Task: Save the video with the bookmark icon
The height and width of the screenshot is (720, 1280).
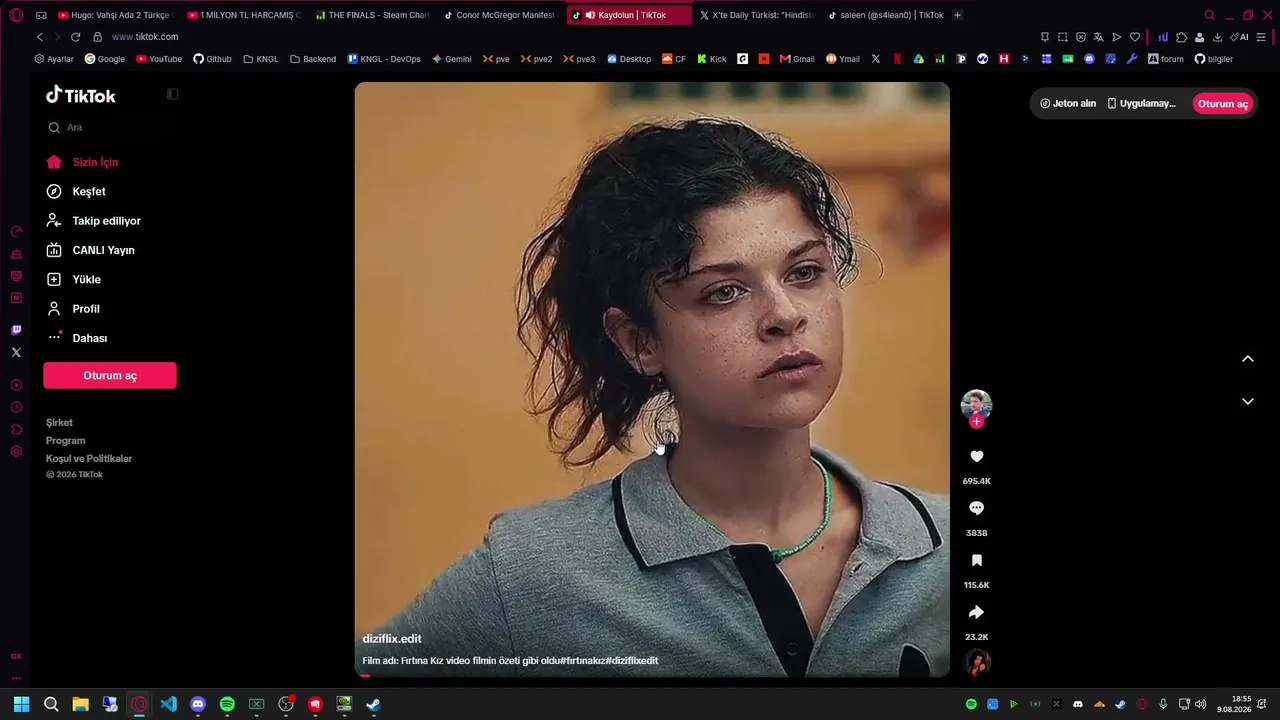Action: tap(977, 560)
